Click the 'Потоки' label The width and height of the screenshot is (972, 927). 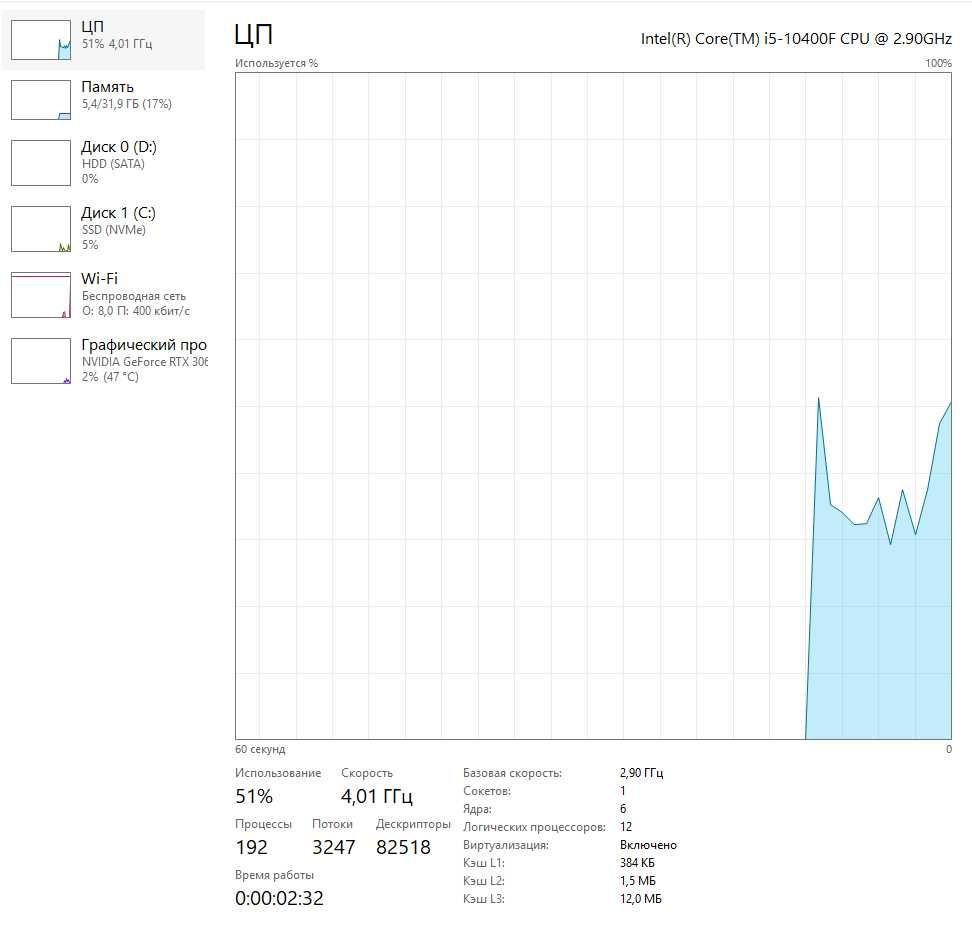click(332, 824)
